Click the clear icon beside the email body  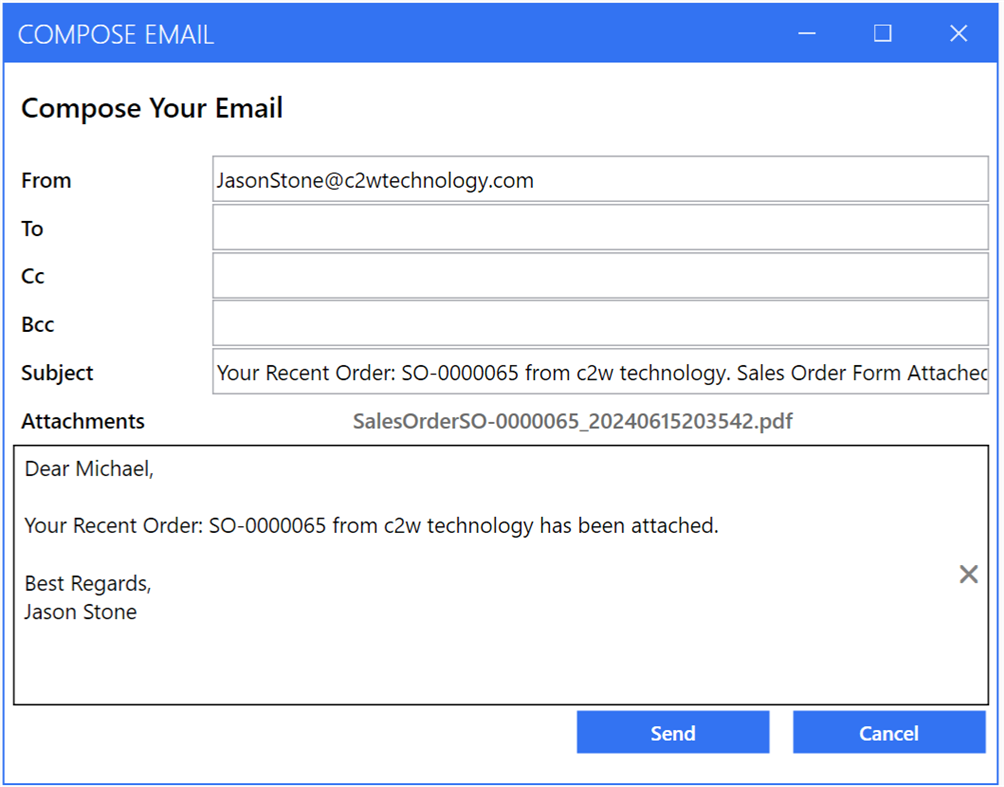click(967, 573)
